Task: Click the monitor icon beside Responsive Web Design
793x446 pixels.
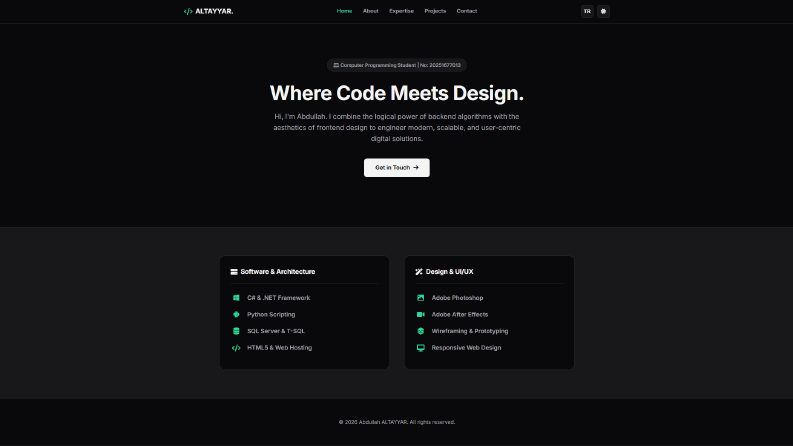Action: coord(420,348)
